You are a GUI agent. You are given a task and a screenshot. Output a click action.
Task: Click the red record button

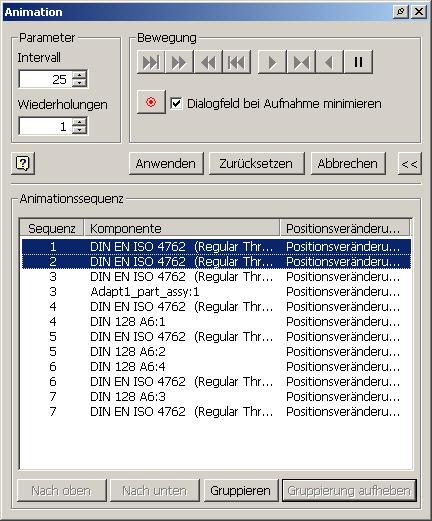151,102
